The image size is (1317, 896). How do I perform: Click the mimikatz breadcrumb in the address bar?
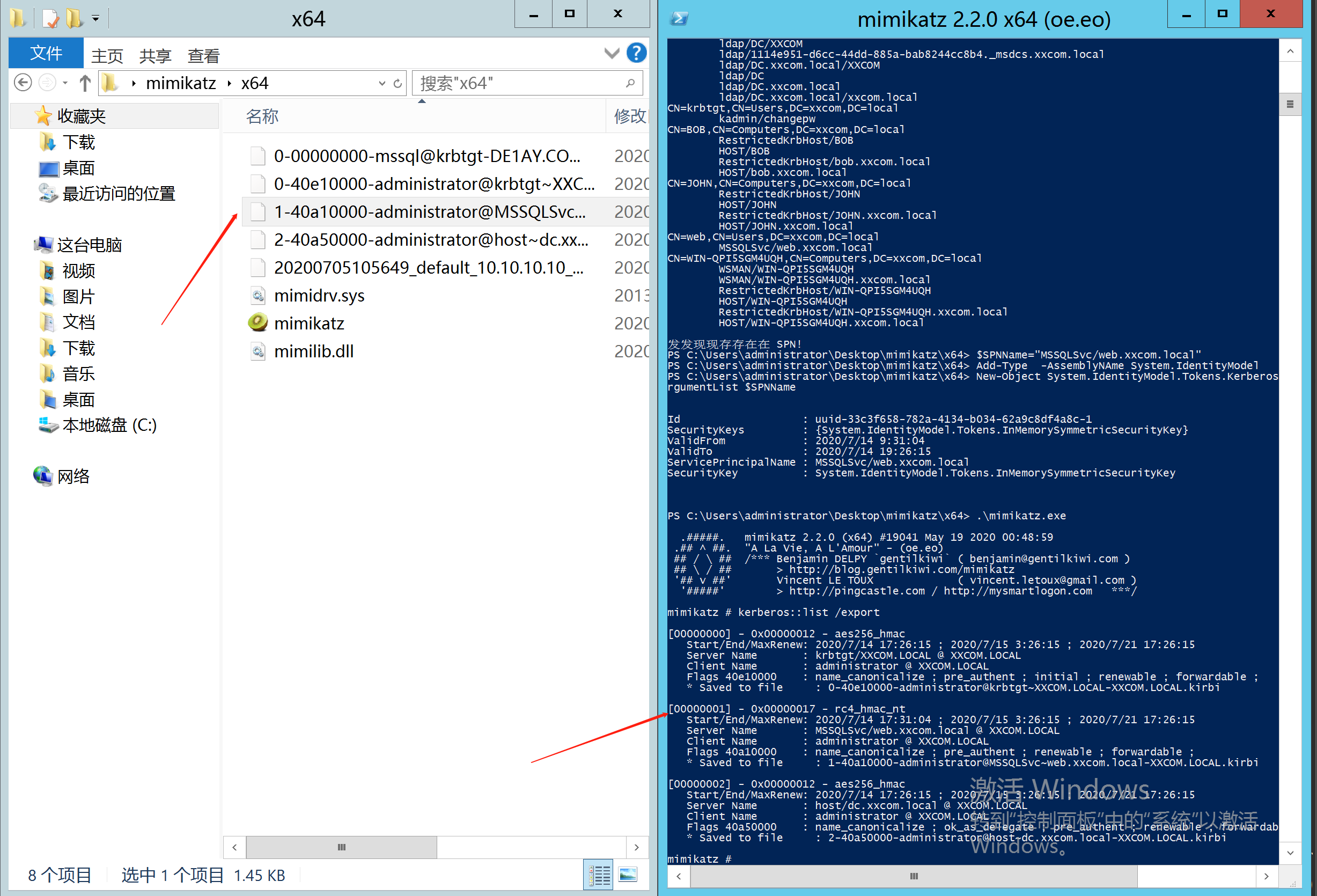(x=180, y=84)
